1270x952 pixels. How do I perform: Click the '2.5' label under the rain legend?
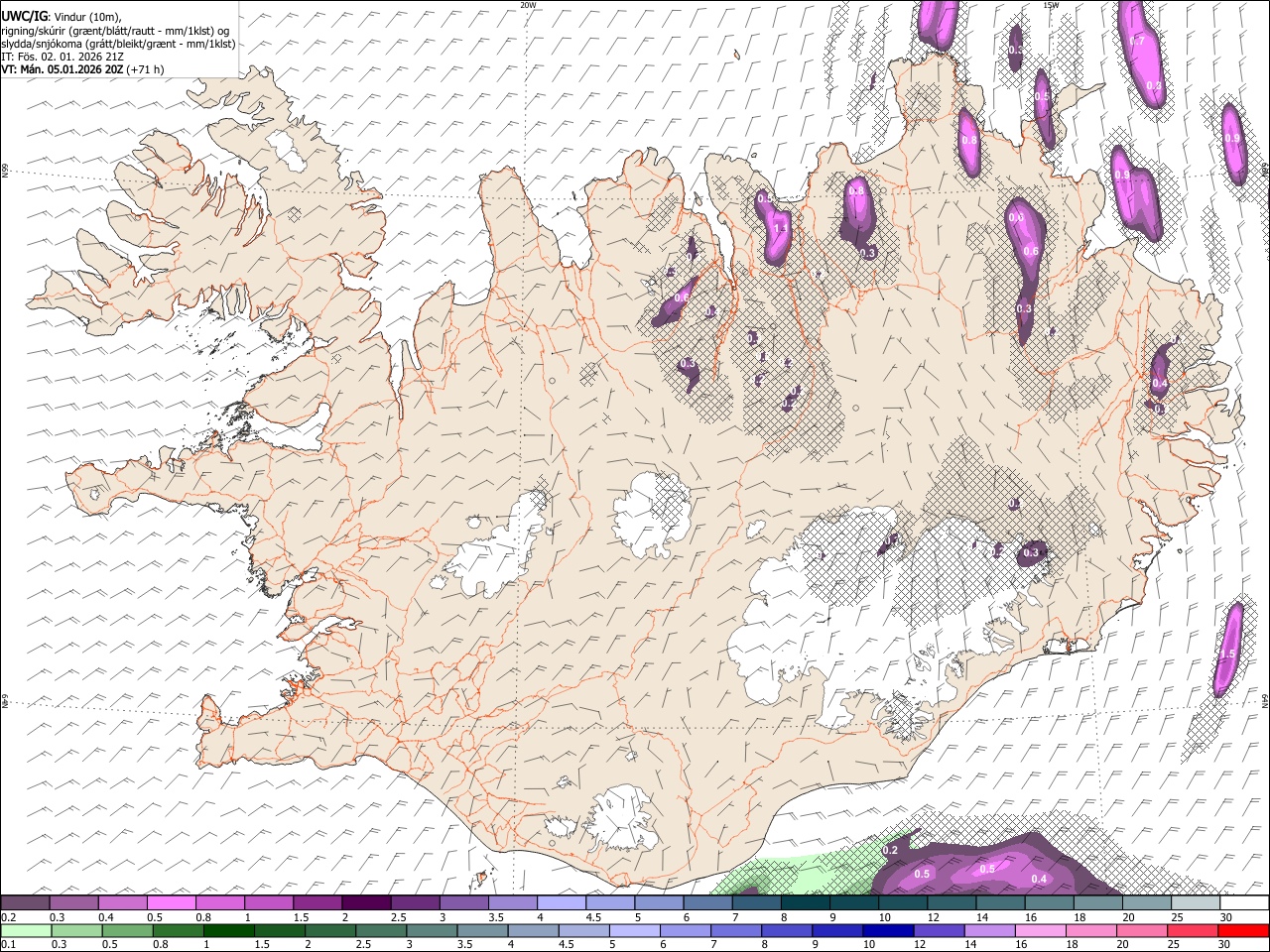click(x=364, y=944)
